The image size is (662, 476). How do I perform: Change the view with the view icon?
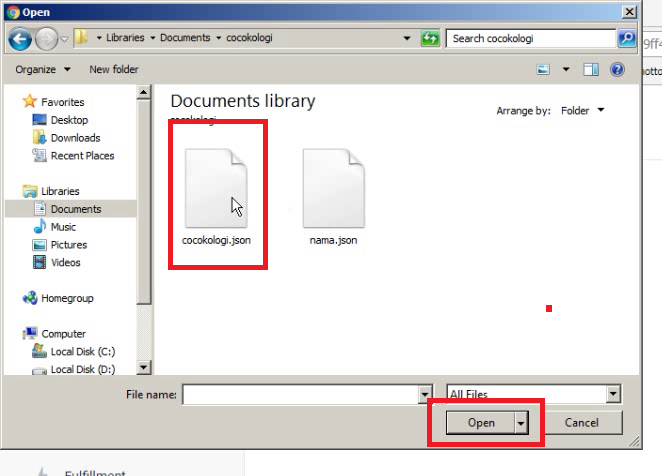click(543, 69)
